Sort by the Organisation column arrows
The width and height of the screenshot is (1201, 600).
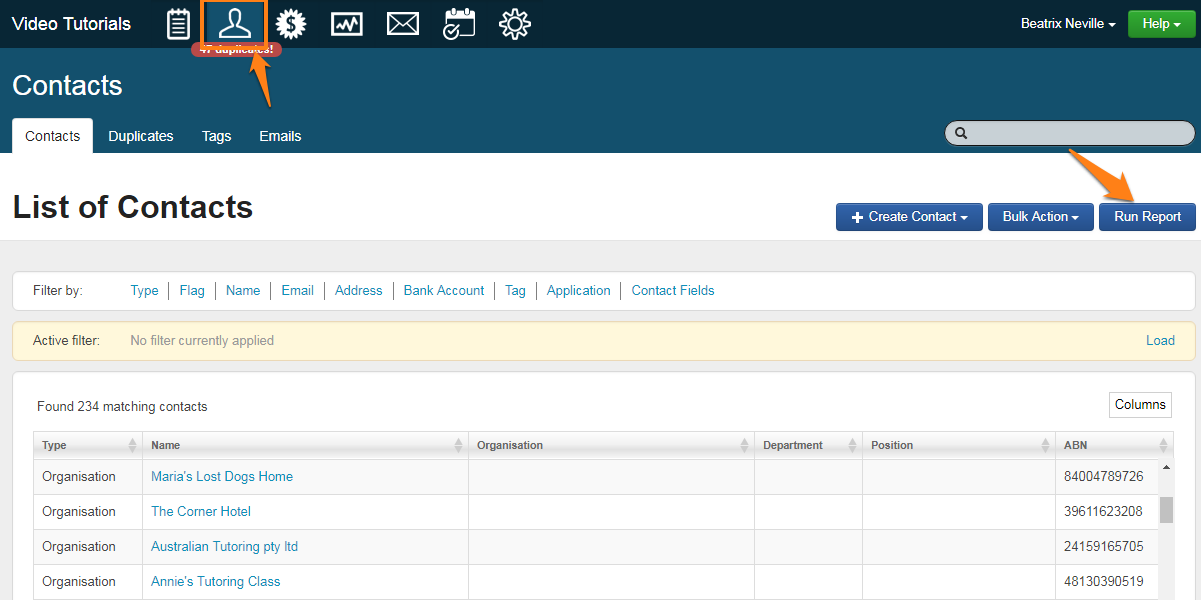pos(744,445)
